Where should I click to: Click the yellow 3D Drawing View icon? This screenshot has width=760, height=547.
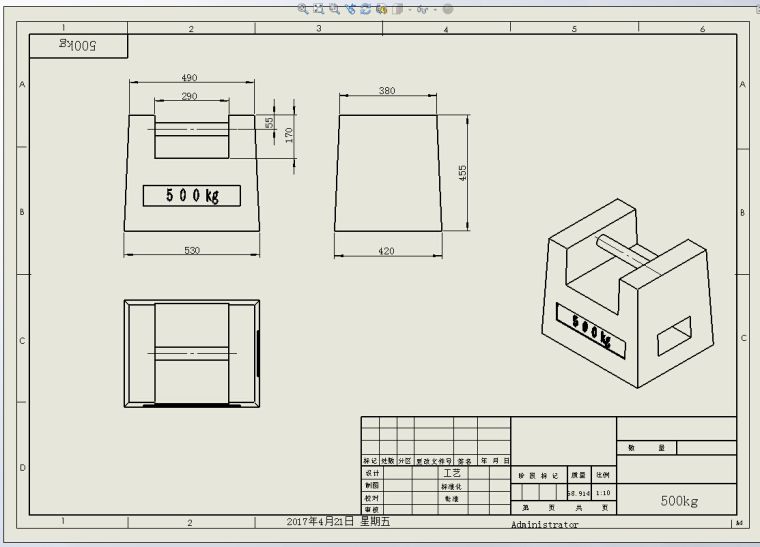(381, 8)
